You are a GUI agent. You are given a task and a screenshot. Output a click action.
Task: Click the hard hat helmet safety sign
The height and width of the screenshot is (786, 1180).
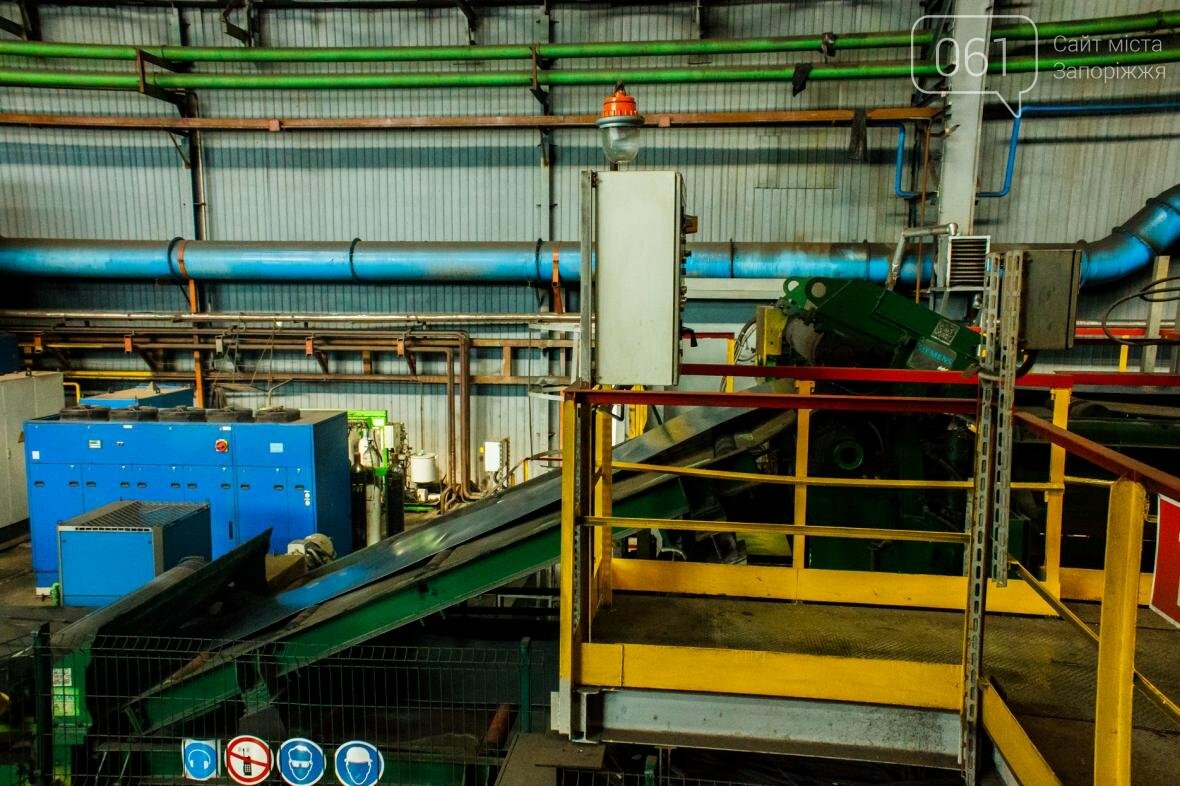[x=359, y=764]
